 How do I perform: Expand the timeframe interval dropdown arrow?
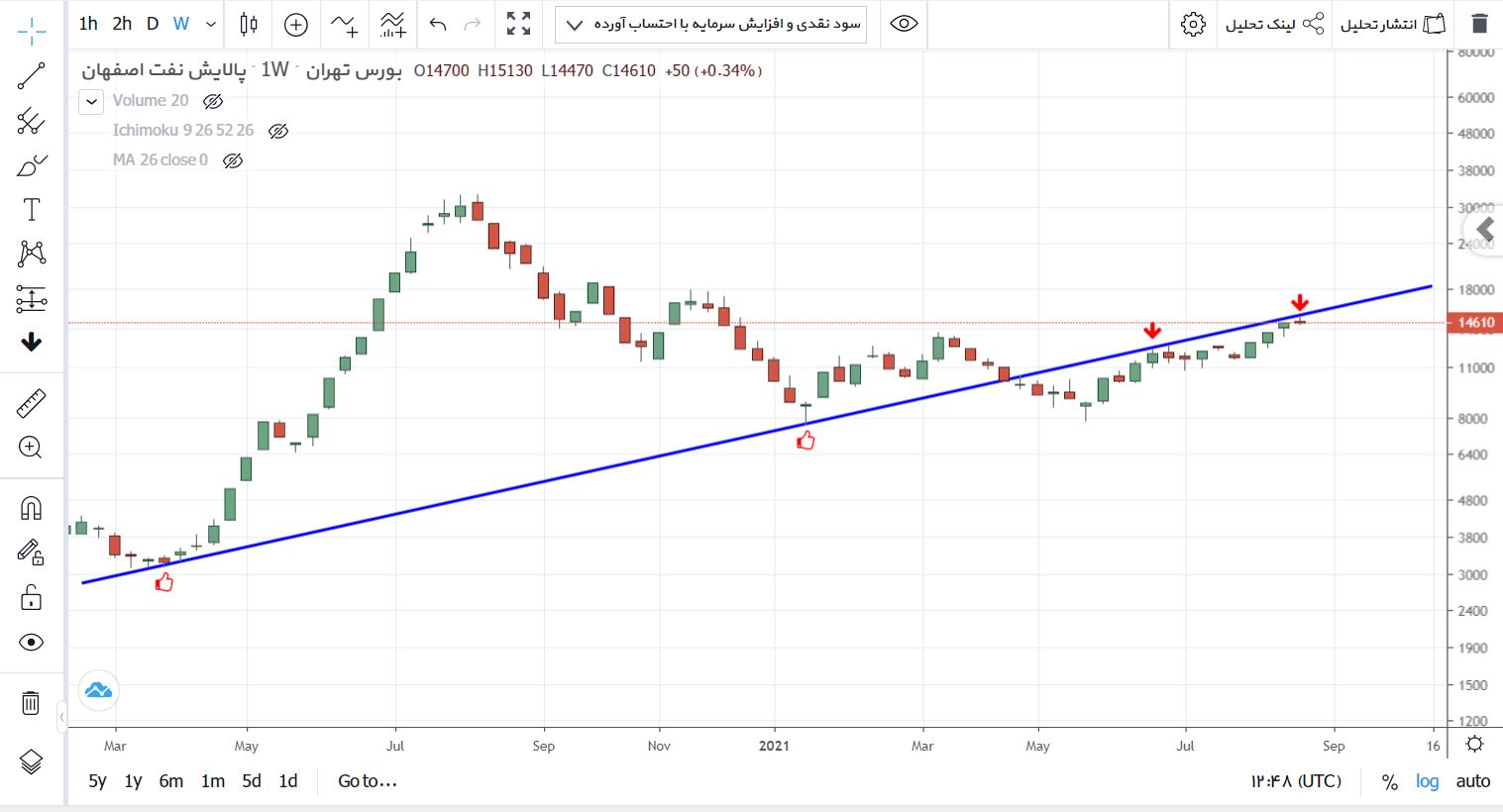[x=211, y=24]
